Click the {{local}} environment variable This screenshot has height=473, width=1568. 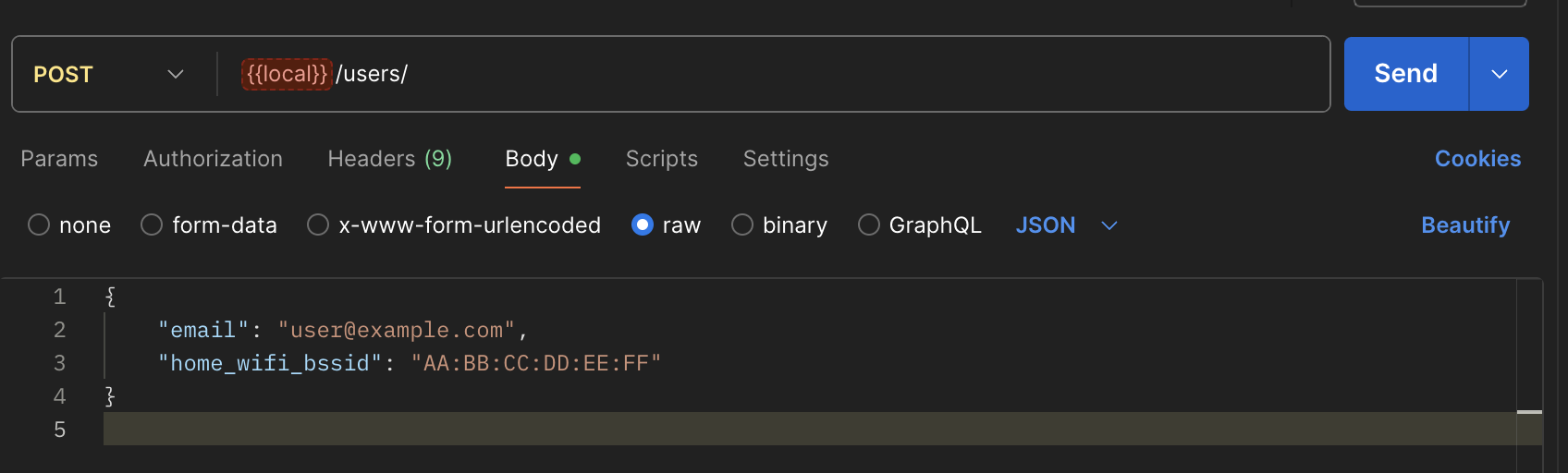coord(287,74)
